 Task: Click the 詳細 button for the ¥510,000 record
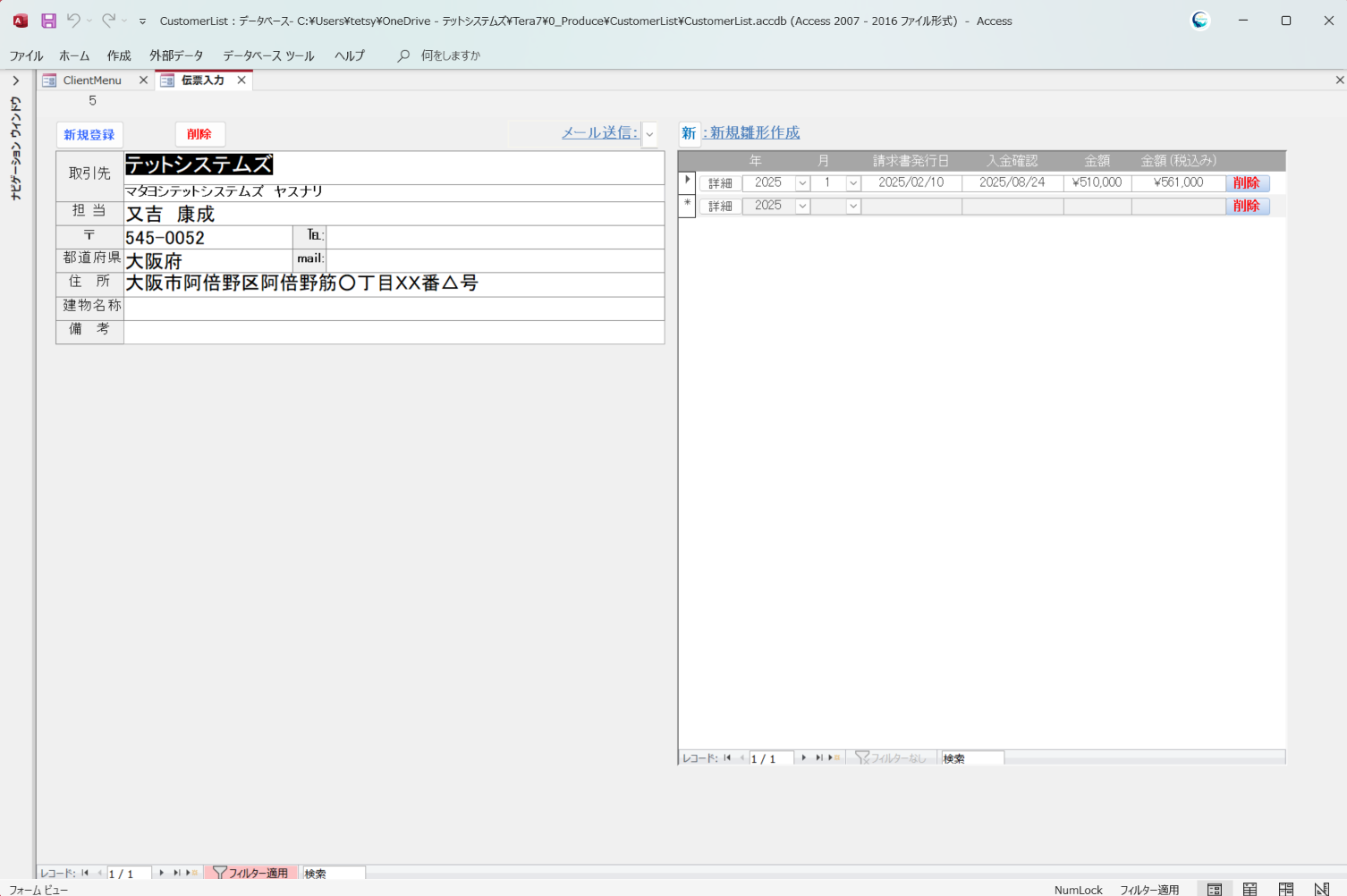(720, 183)
